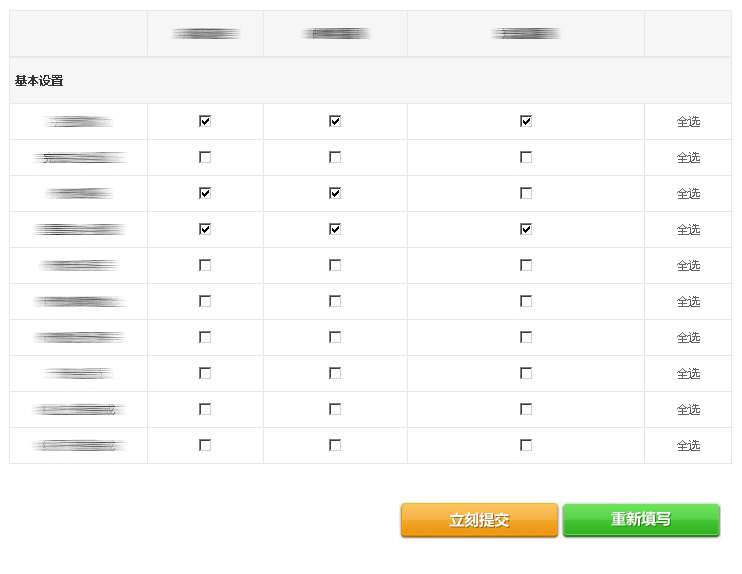This screenshot has width=742, height=574.
Task: Check middle column checkbox in fifth row
Action: pyautogui.click(x=335, y=265)
